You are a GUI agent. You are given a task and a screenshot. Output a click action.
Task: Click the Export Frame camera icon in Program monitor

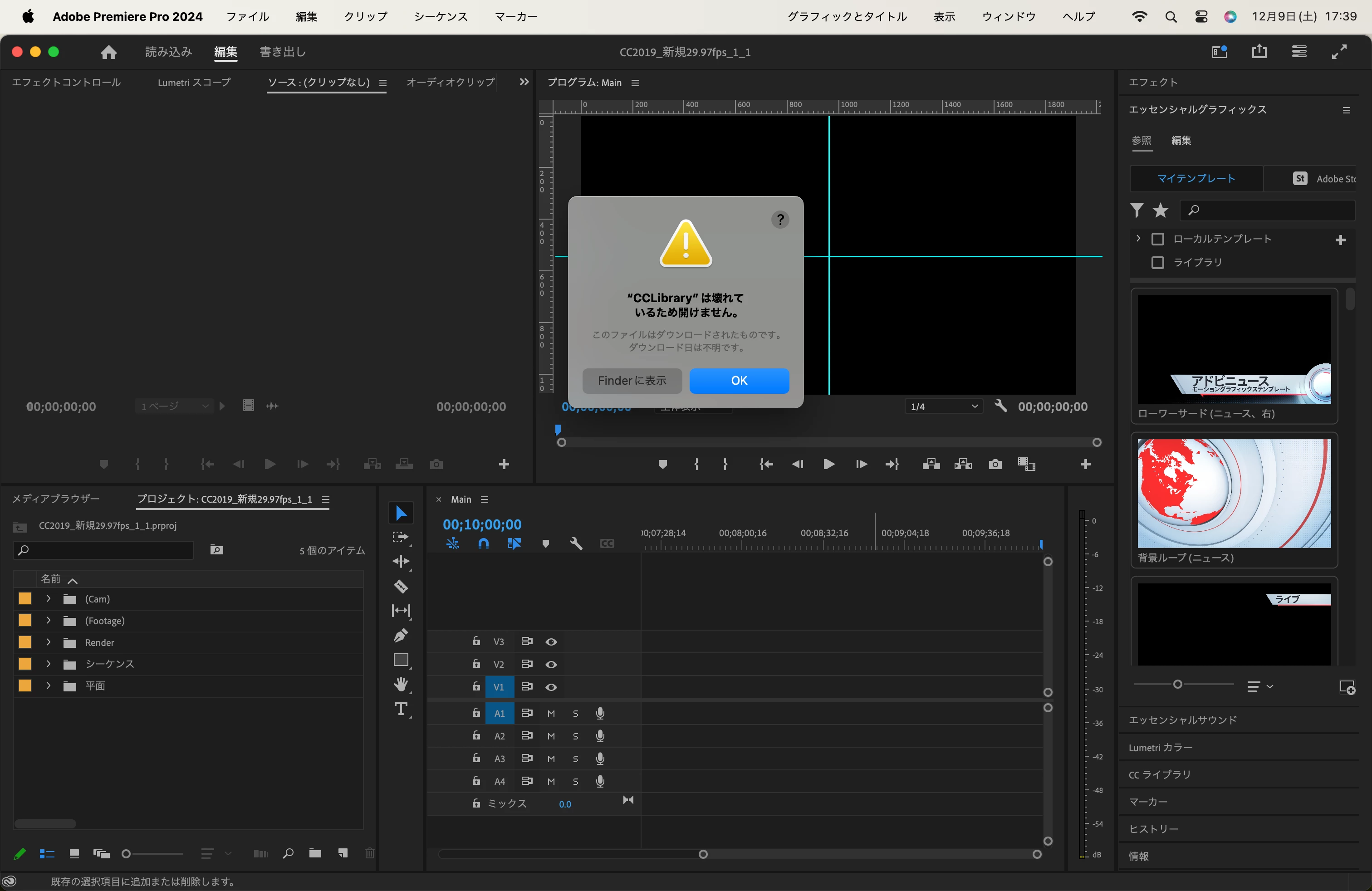pos(995,465)
